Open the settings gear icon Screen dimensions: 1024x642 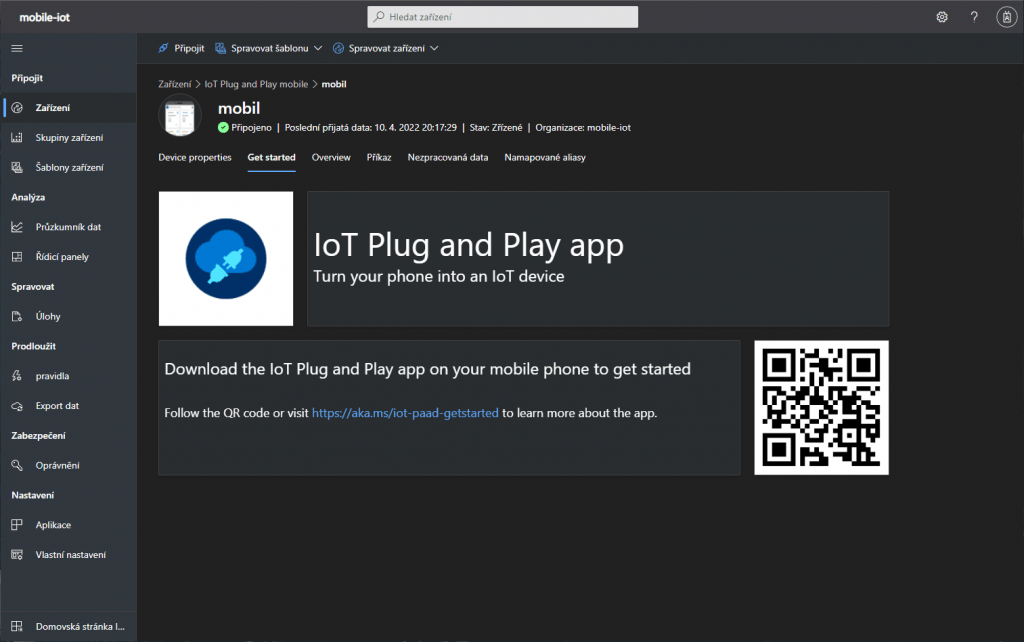(x=941, y=17)
